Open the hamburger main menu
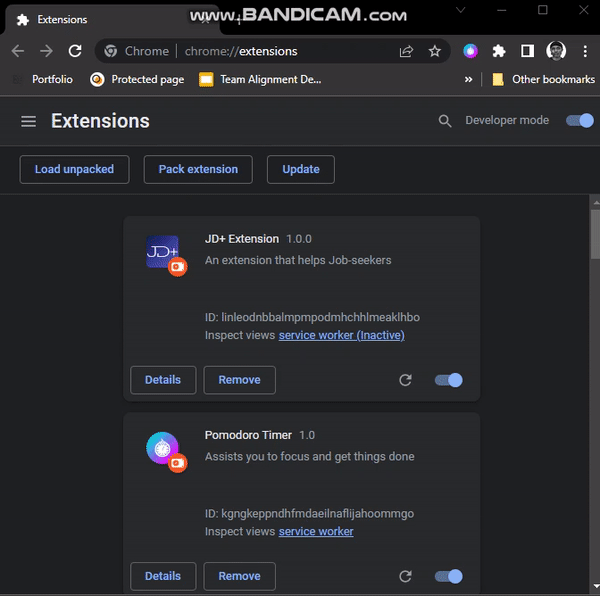This screenshot has height=596, width=600. tap(28, 121)
